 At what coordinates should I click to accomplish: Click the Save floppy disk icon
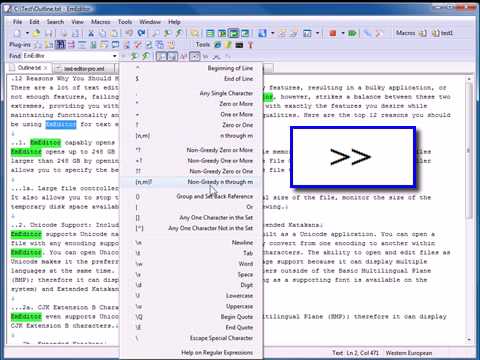coord(49,33)
